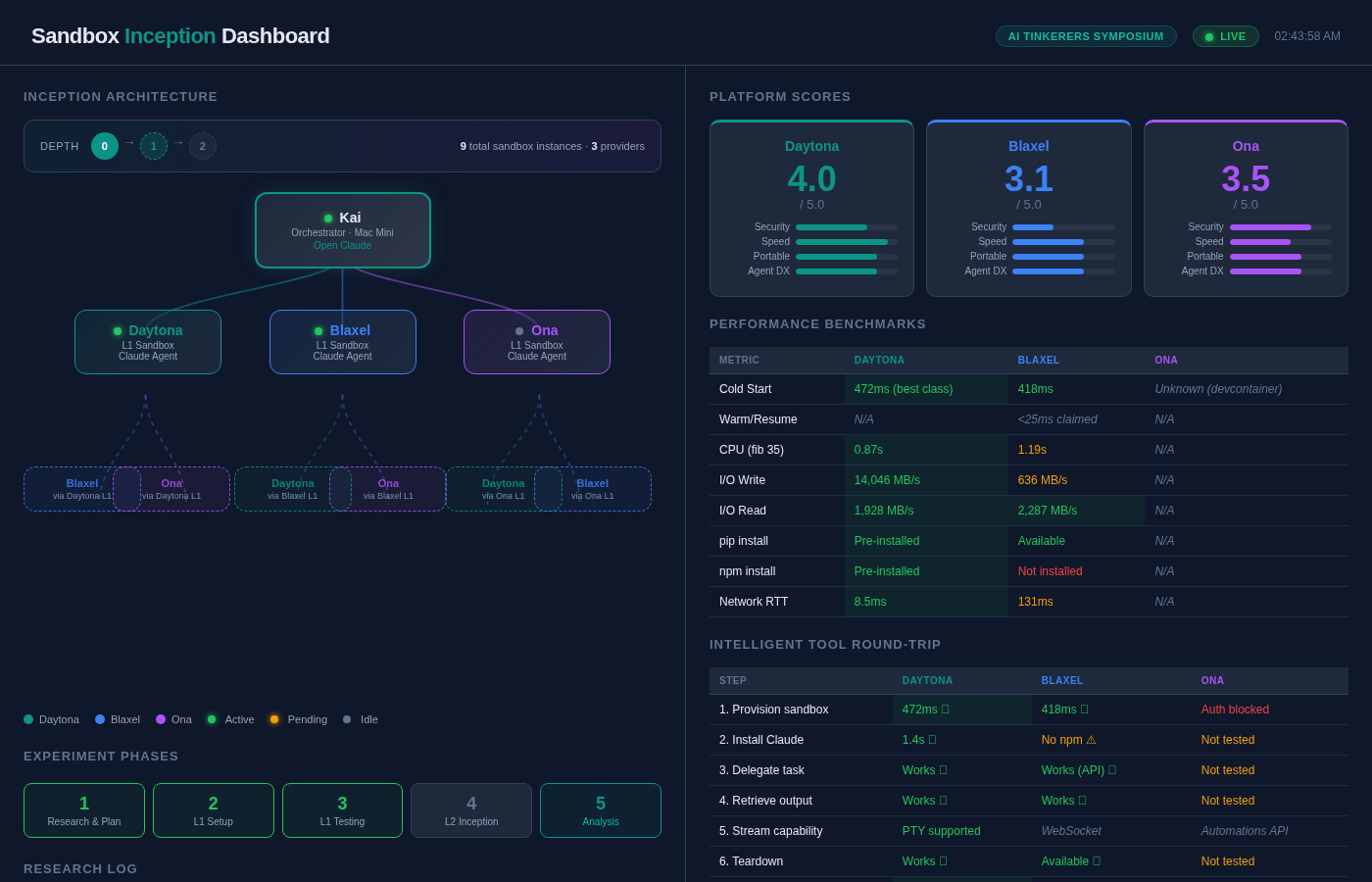Click 'Sandbox Inception Dashboard' title
Viewport: 1372px width, 882px height.
click(x=180, y=36)
